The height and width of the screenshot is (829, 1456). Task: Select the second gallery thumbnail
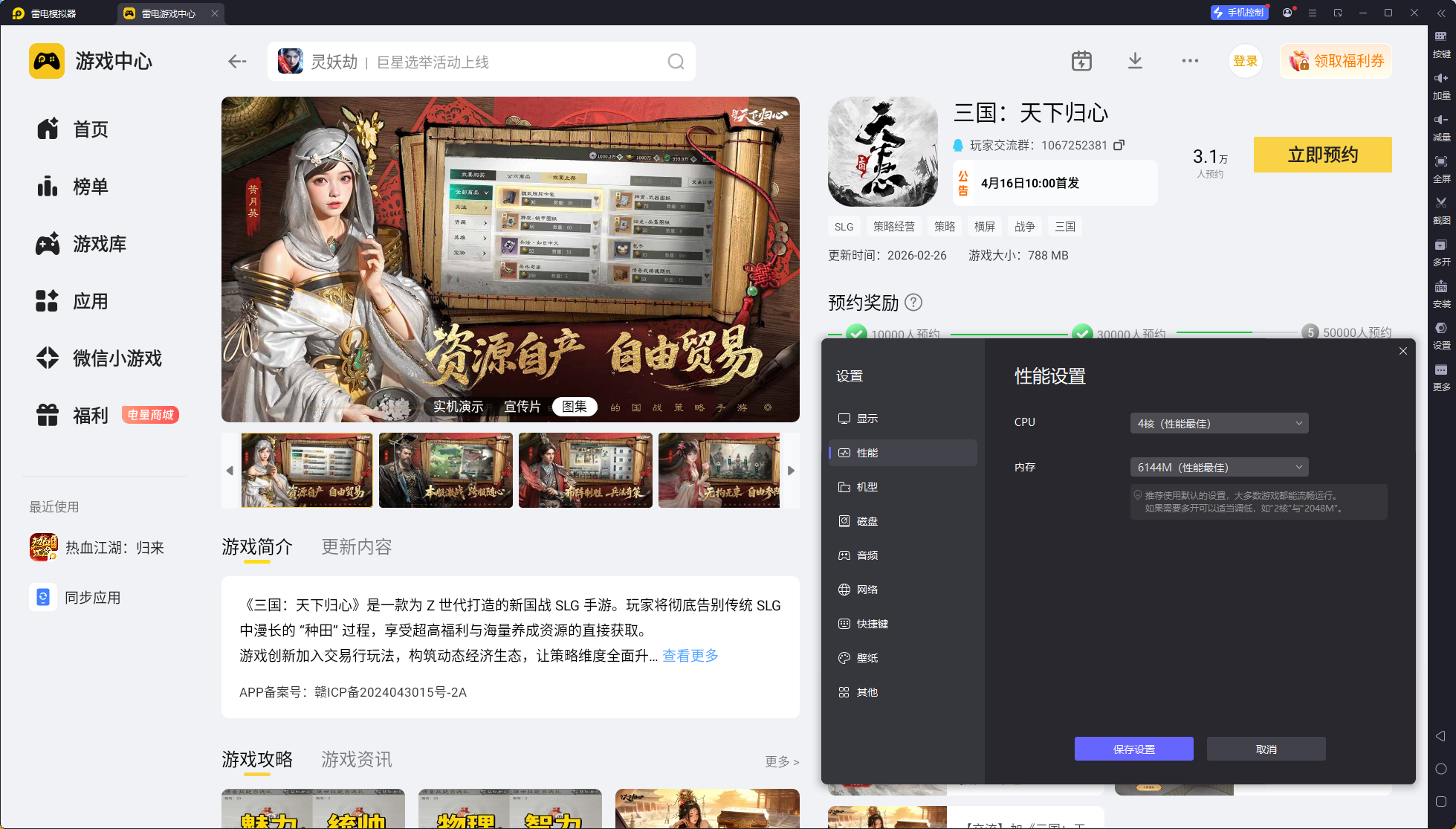tap(445, 471)
